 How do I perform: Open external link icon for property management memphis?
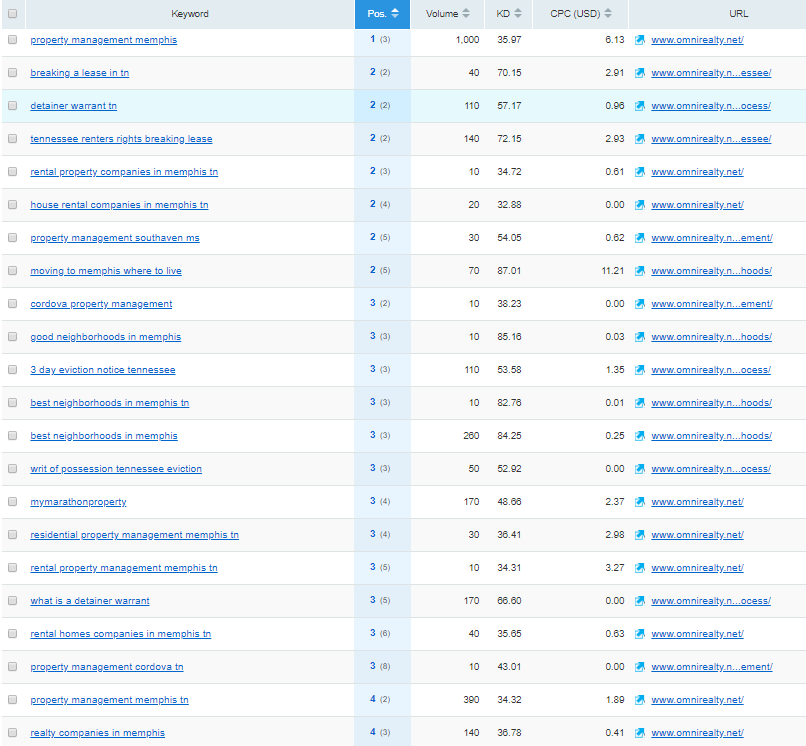coord(639,40)
